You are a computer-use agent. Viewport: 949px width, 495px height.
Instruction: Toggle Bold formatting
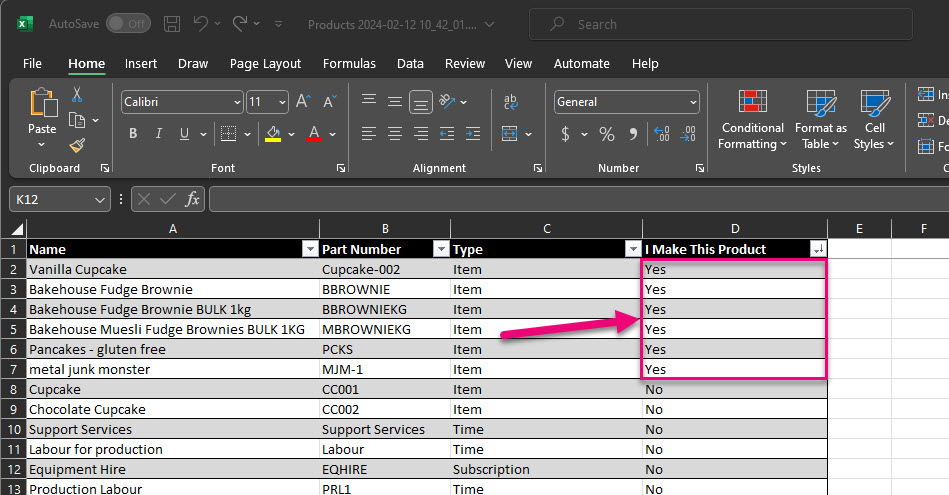(x=132, y=134)
